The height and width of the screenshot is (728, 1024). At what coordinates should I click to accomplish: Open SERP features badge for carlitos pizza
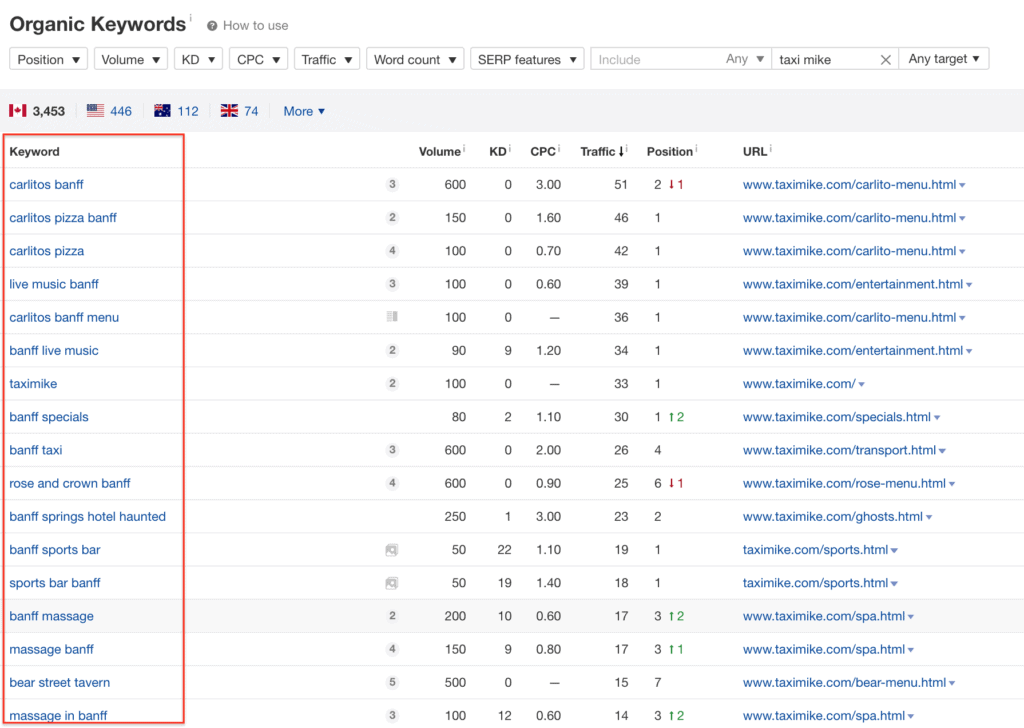[x=392, y=251]
